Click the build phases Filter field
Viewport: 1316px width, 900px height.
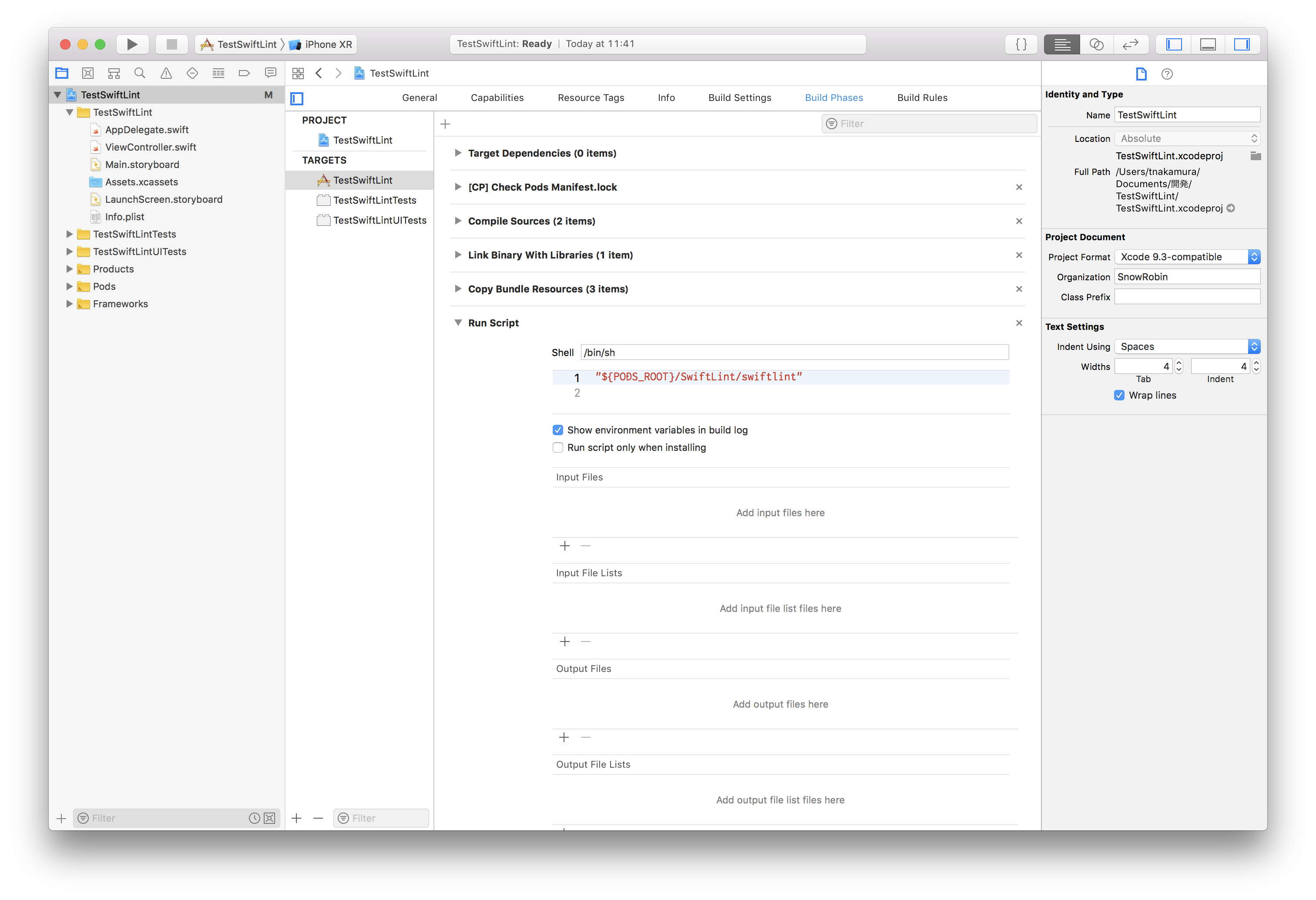(x=929, y=124)
